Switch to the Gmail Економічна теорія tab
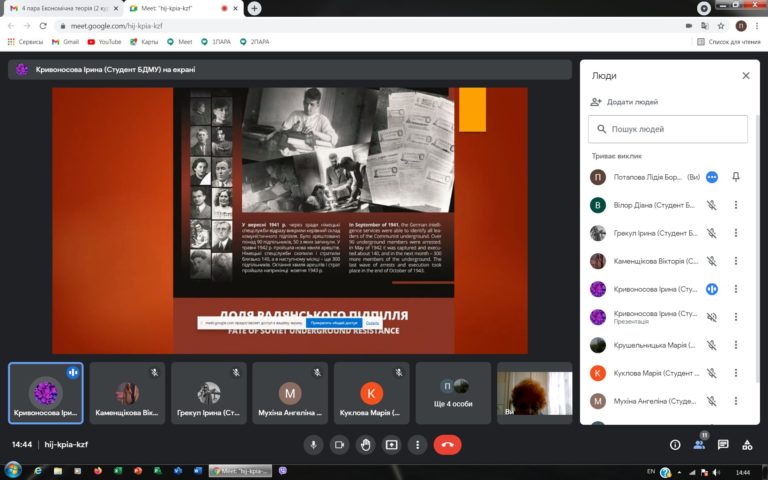Image resolution: width=768 pixels, height=480 pixels. 64,8
